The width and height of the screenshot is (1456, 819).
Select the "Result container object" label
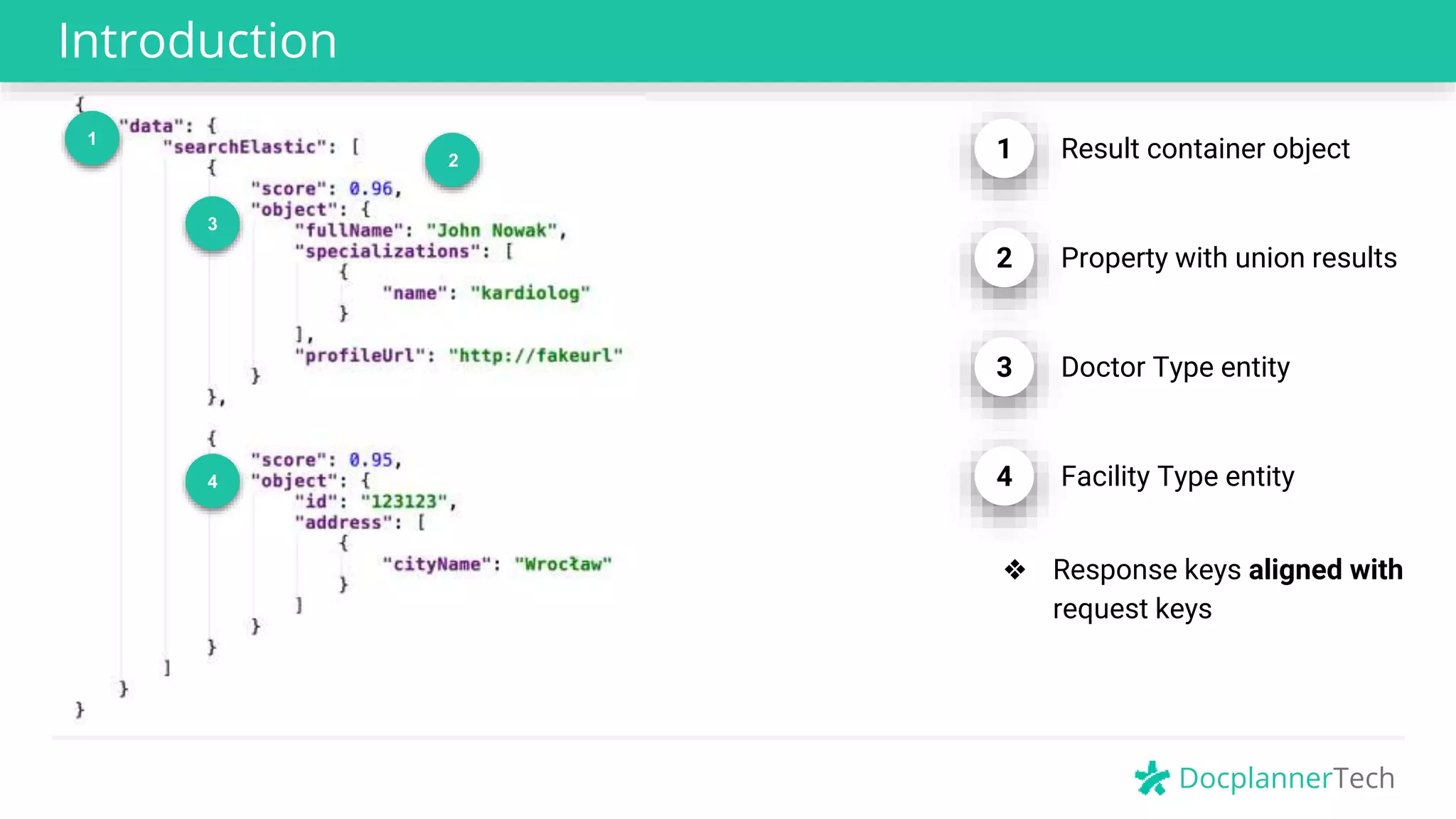1205,149
